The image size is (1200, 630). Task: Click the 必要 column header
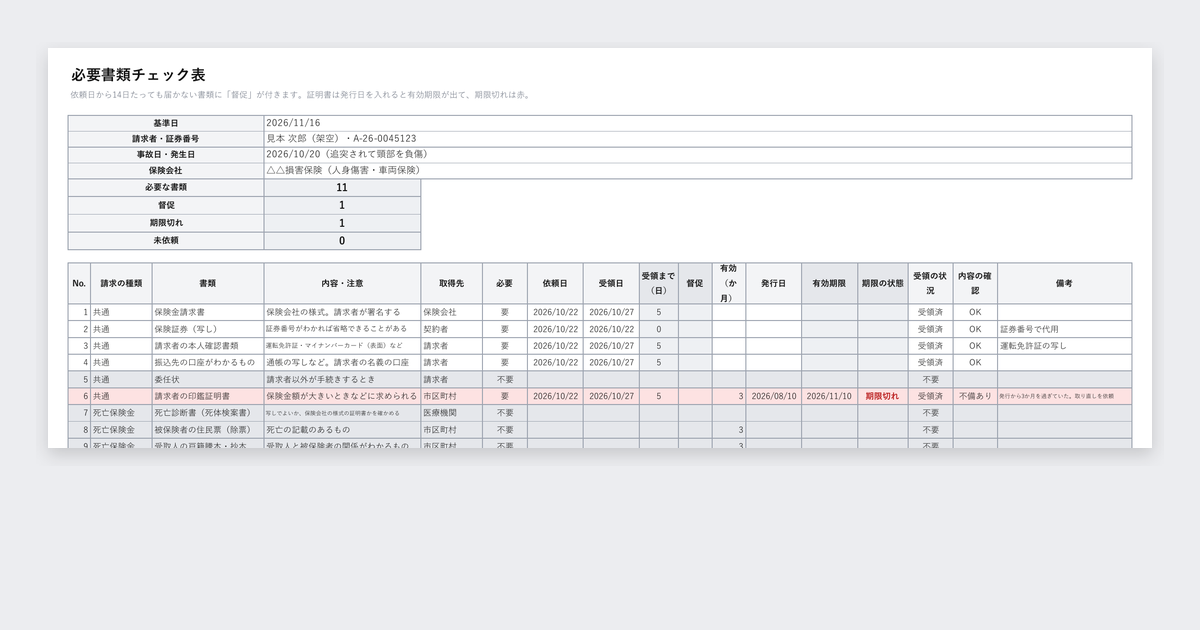coord(505,284)
